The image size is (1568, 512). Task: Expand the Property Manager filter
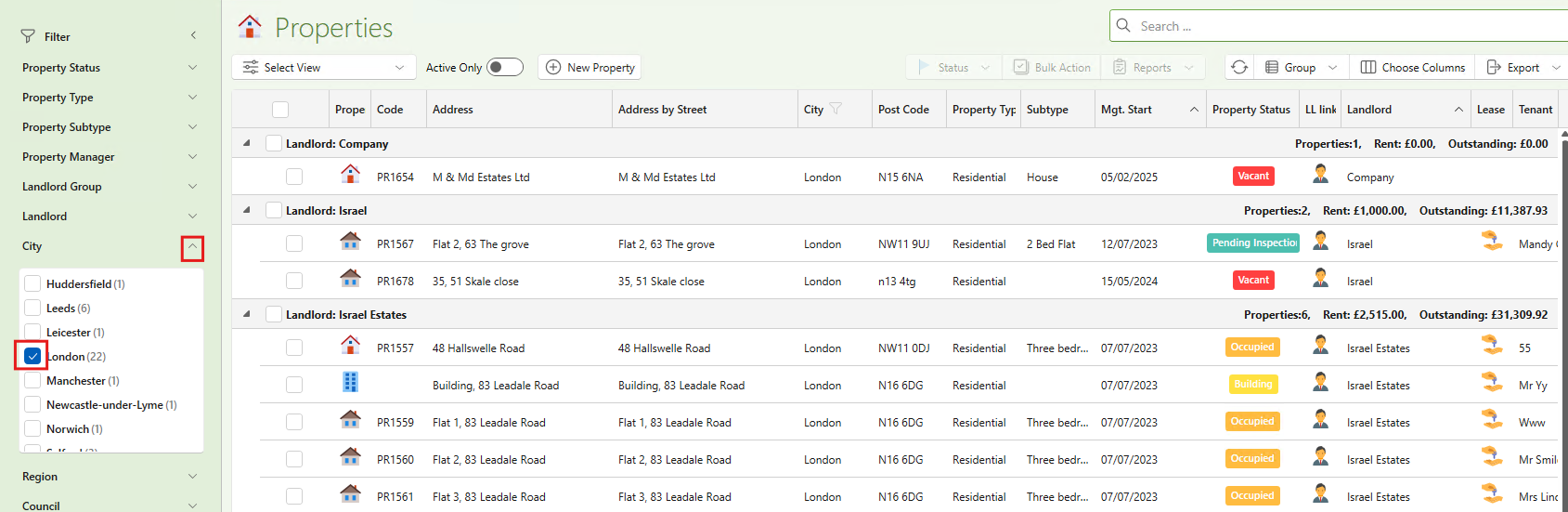click(192, 156)
